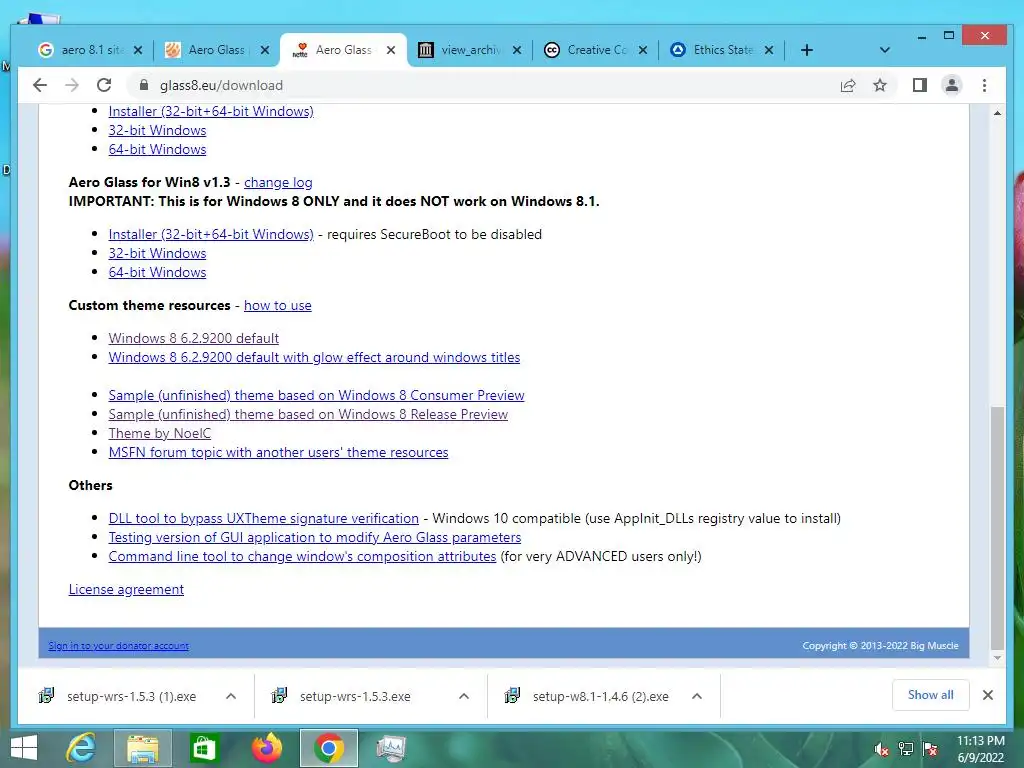Screen dimensions: 1024x768
Task: View site security lock info
Action: pyautogui.click(x=144, y=85)
